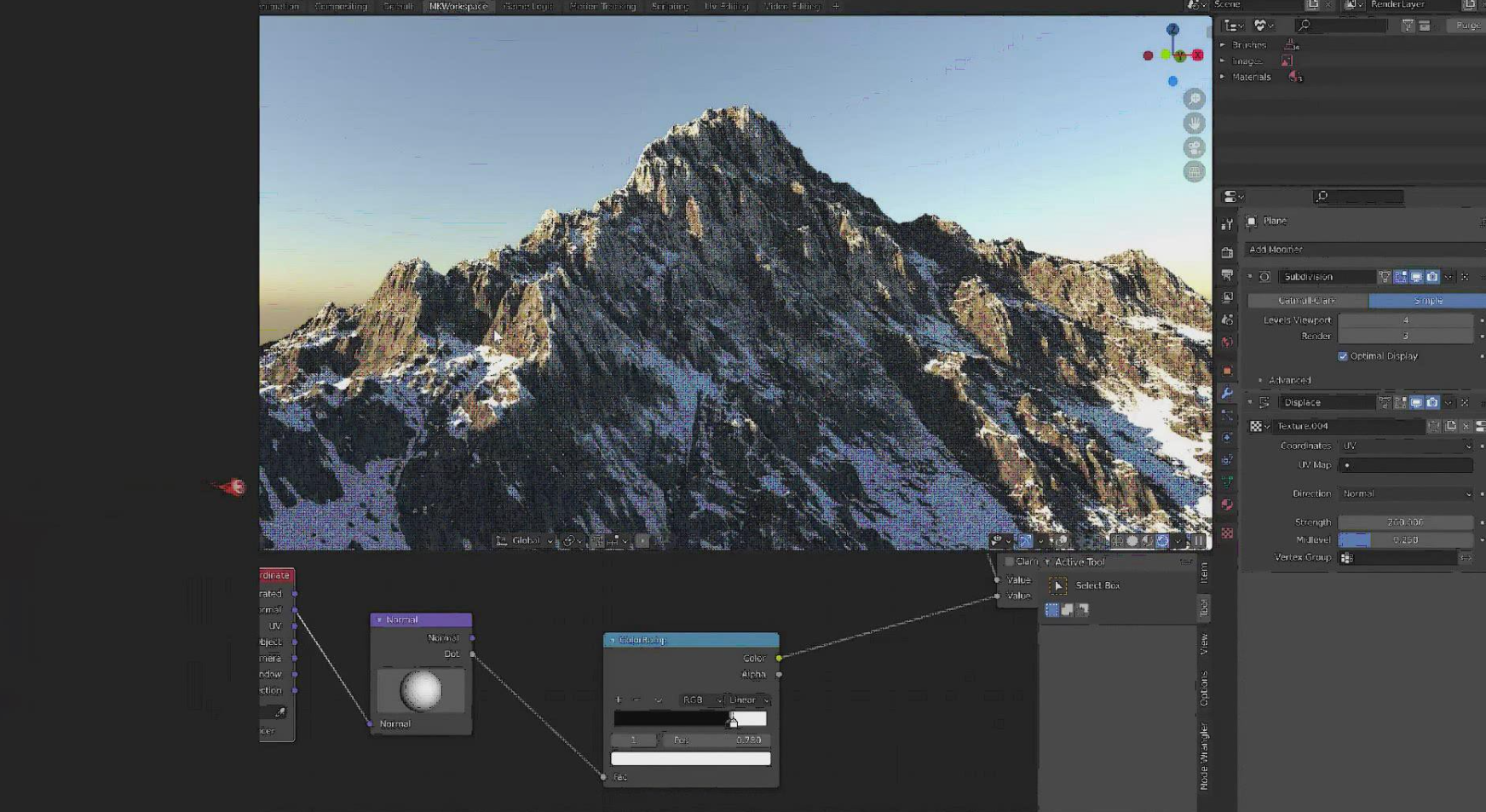Open the Render properties tab icon
The height and width of the screenshot is (812, 1486).
(1227, 253)
